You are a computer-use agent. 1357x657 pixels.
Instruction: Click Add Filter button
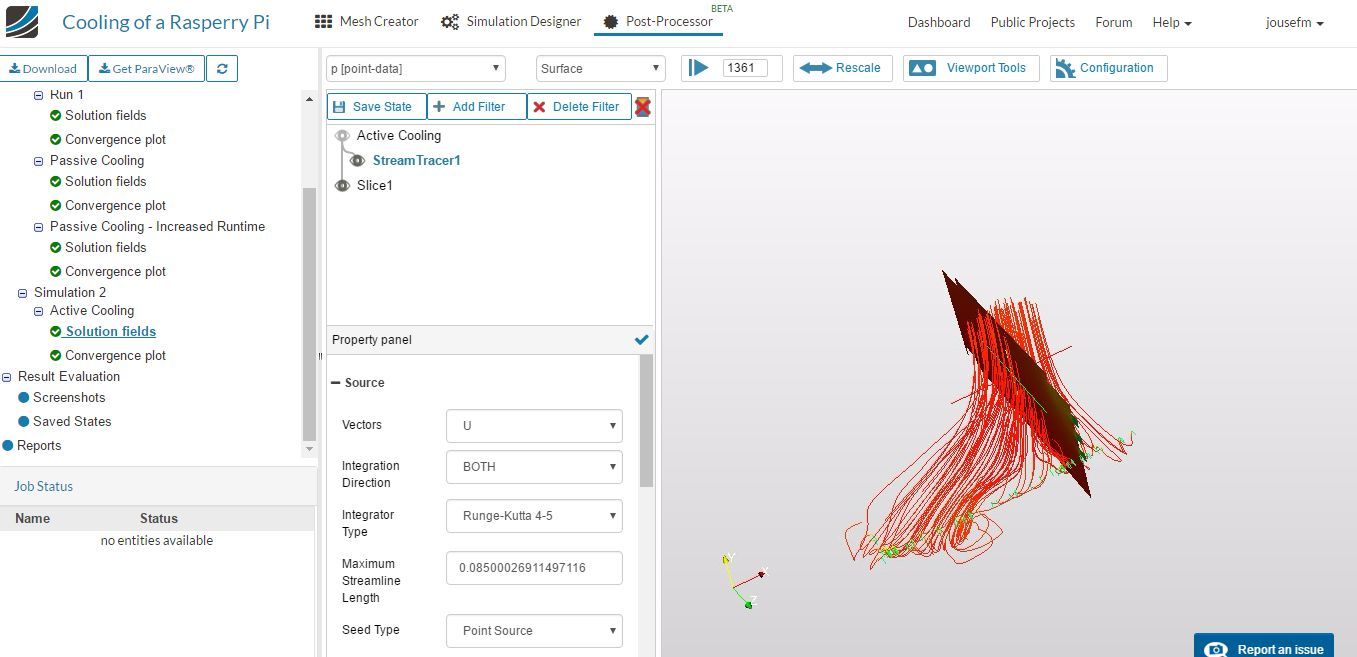(476, 107)
